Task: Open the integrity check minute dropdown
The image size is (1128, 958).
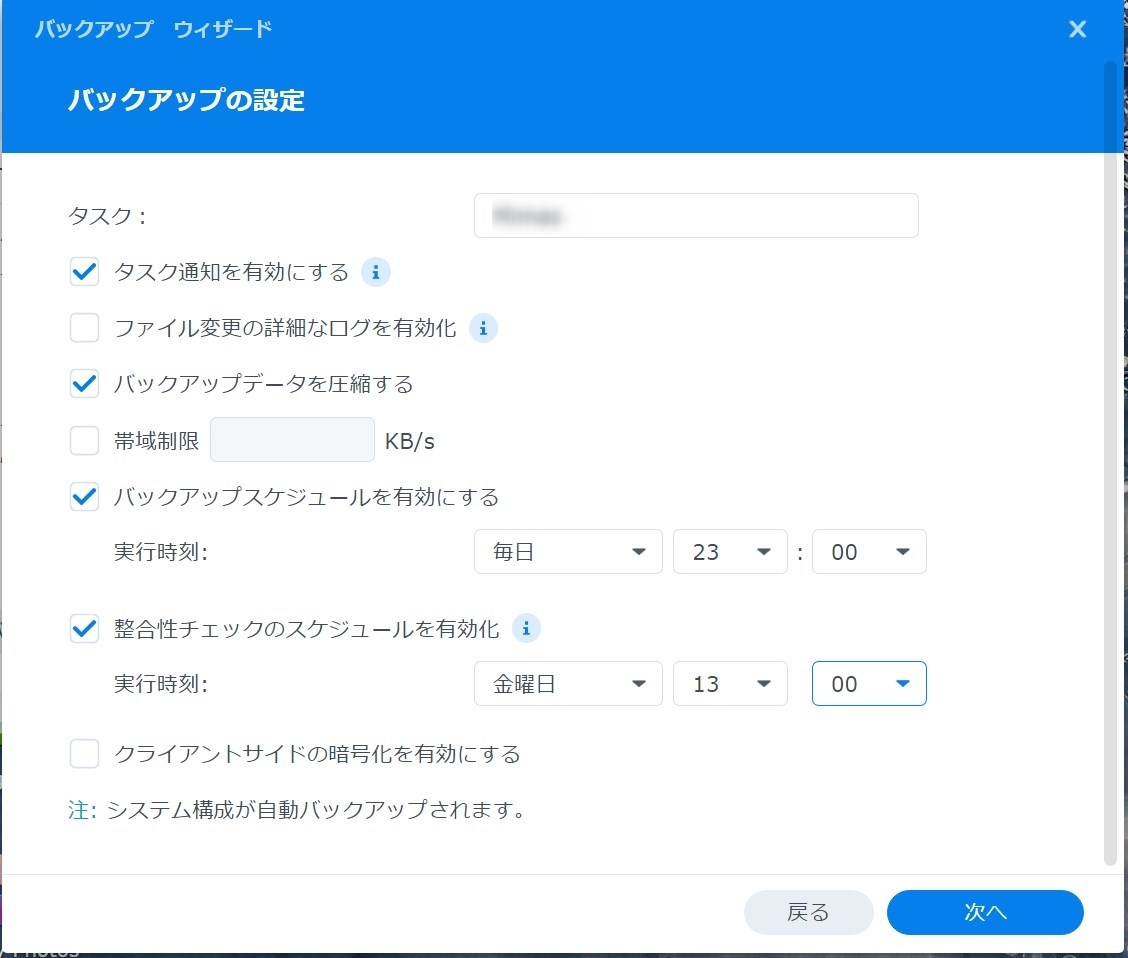Action: coord(869,684)
